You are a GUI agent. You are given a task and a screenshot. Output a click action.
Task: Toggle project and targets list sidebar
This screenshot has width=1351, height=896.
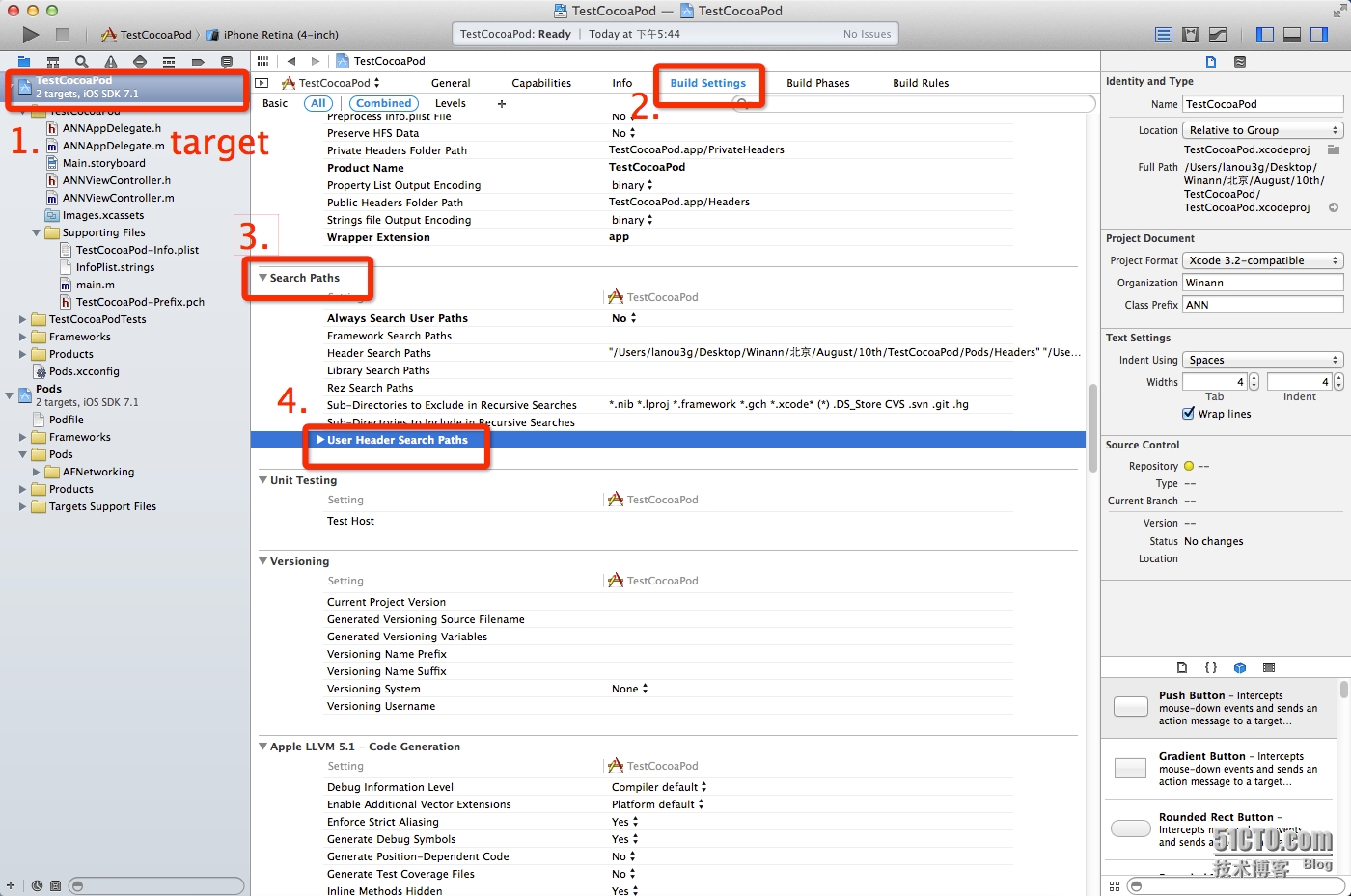(262, 83)
